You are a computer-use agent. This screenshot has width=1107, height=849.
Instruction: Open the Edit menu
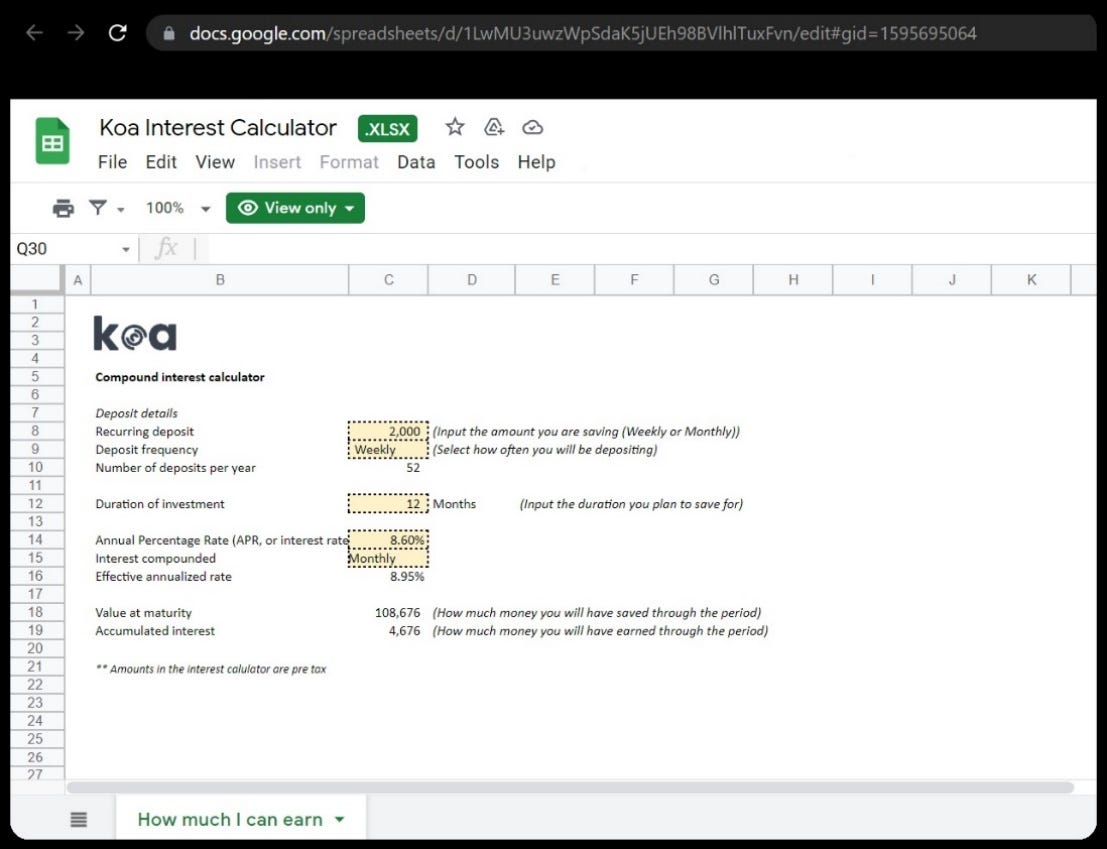[x=161, y=162]
